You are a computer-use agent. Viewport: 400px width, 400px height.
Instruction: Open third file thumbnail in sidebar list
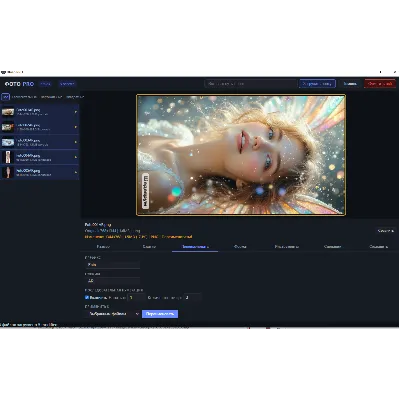click(8, 142)
